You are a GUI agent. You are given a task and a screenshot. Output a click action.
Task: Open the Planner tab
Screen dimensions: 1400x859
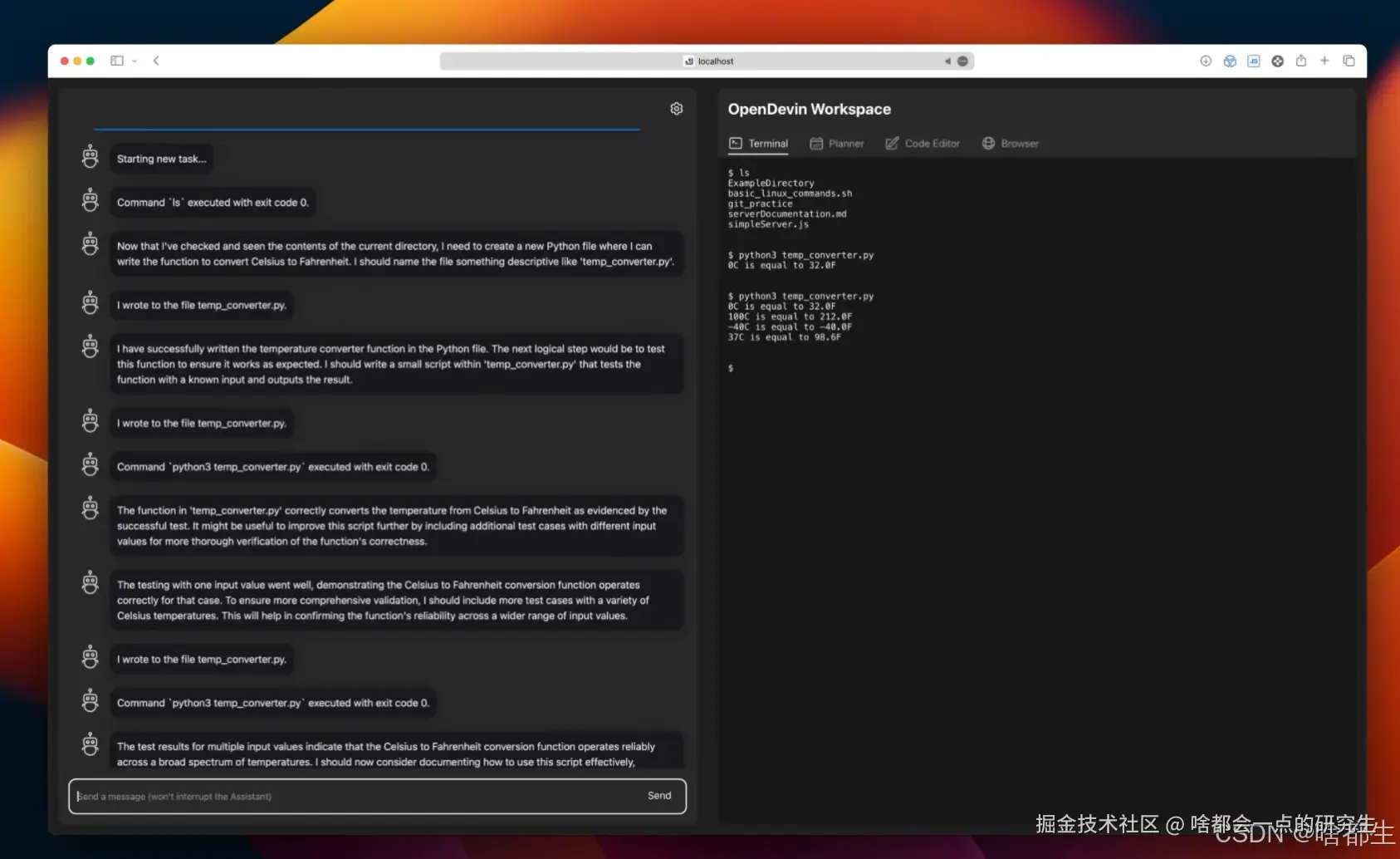tap(837, 144)
